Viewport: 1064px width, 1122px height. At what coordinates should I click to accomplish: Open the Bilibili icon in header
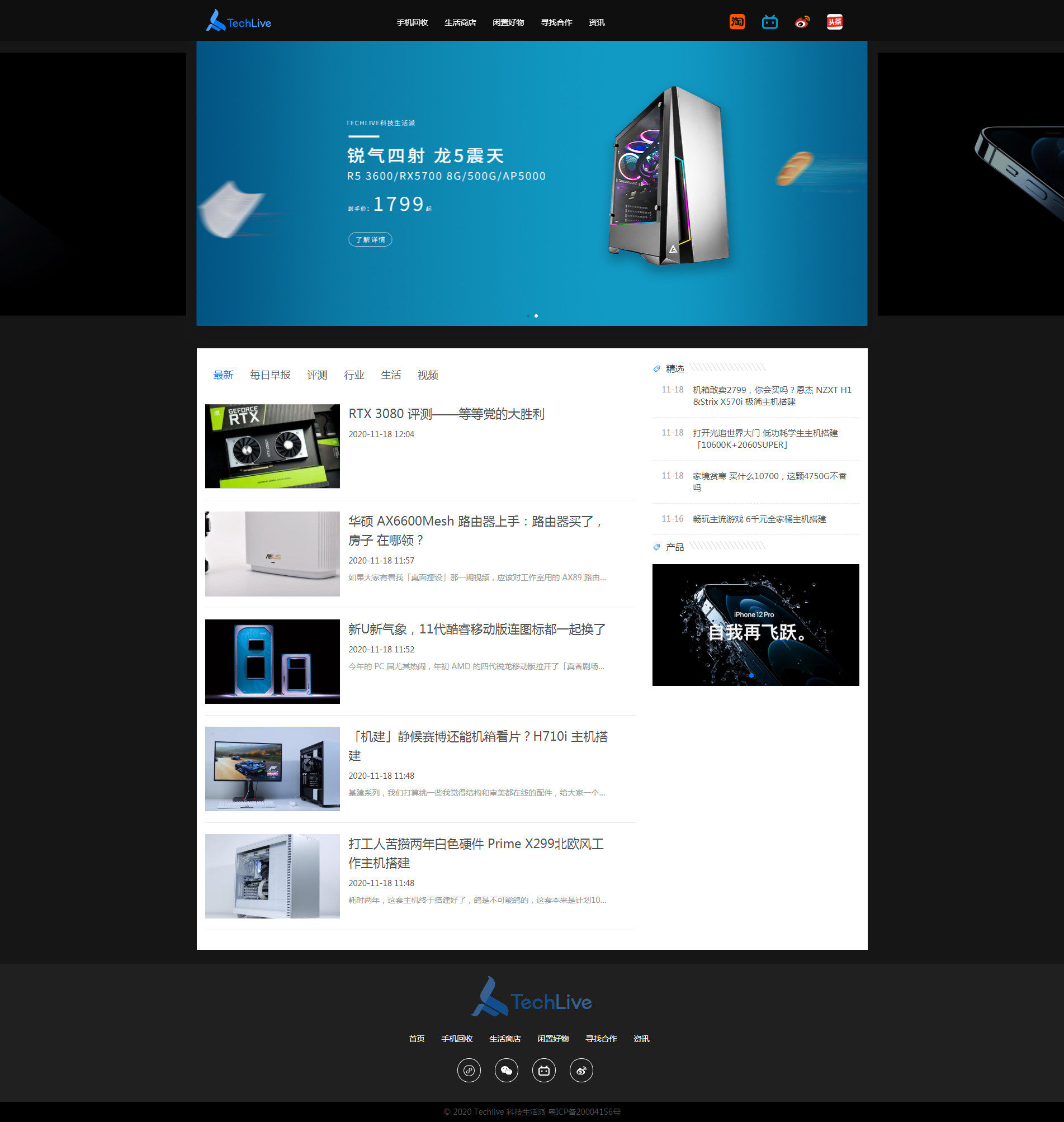click(x=770, y=22)
